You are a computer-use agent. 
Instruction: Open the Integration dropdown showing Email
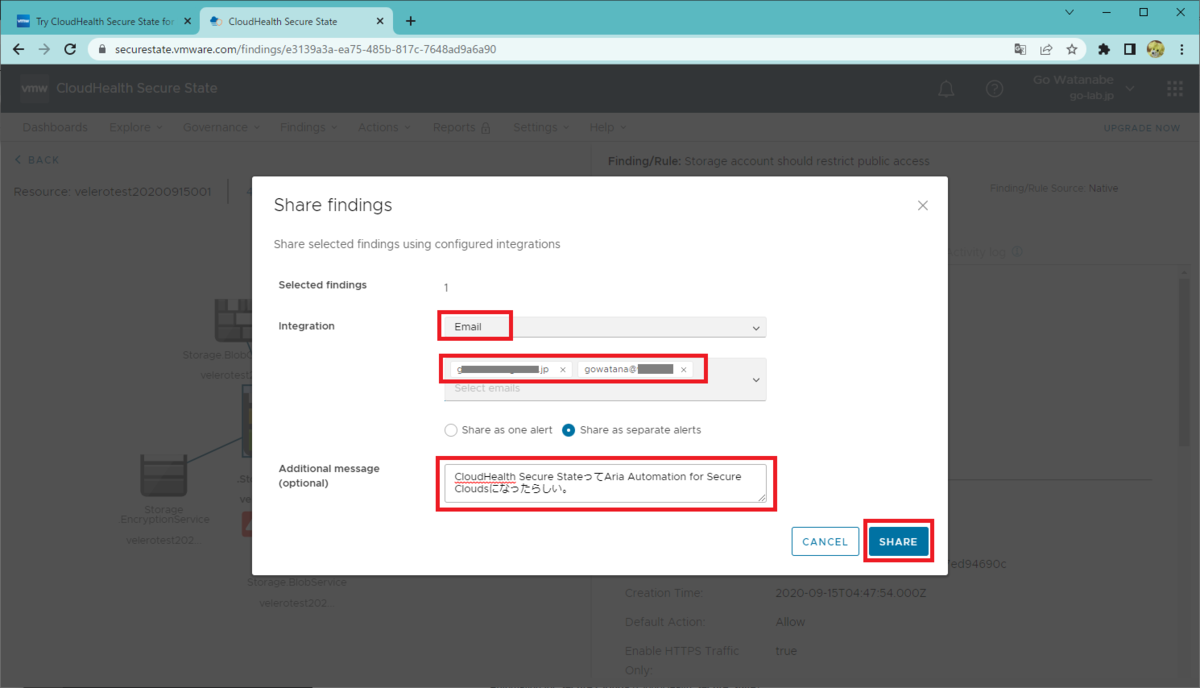pyautogui.click(x=605, y=327)
